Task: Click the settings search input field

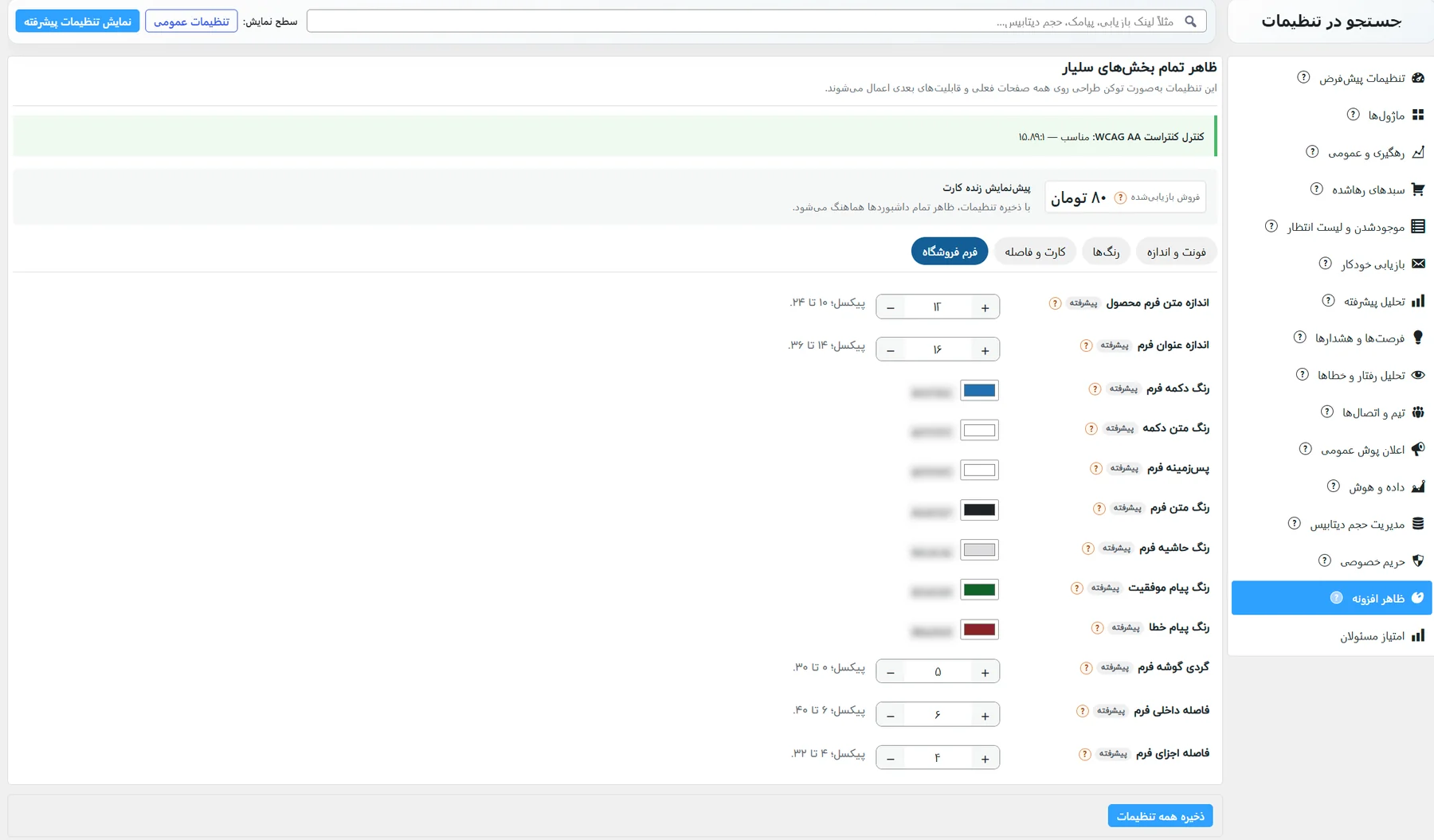Action: (x=756, y=21)
